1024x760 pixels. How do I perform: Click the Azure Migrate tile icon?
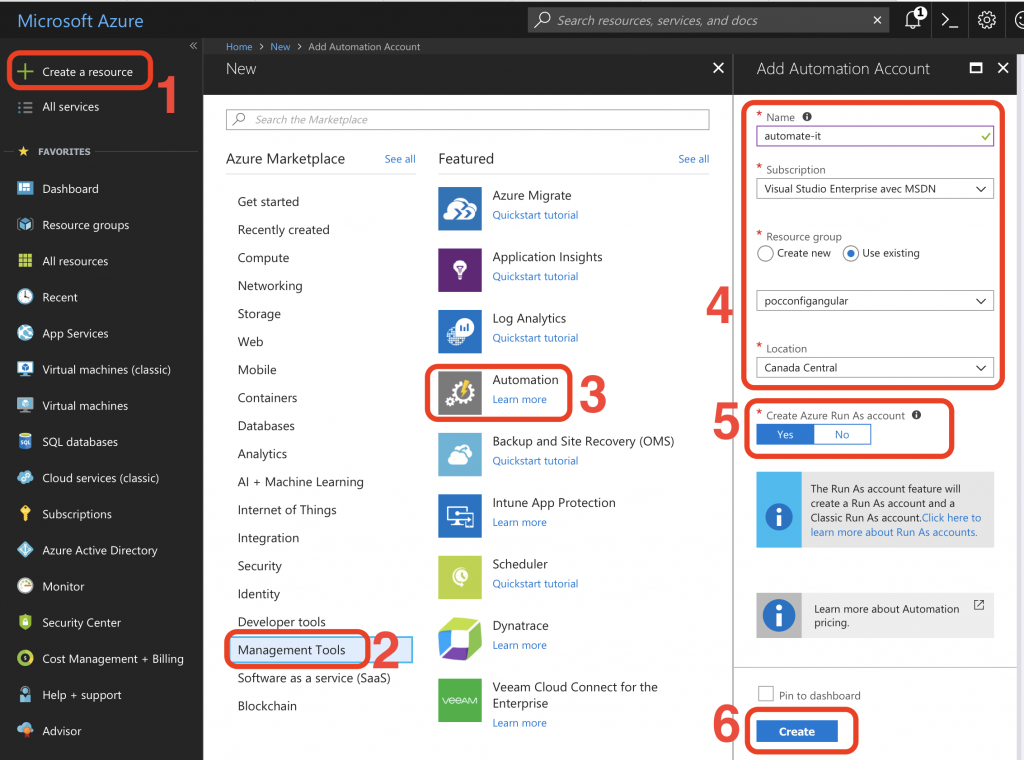click(x=460, y=209)
